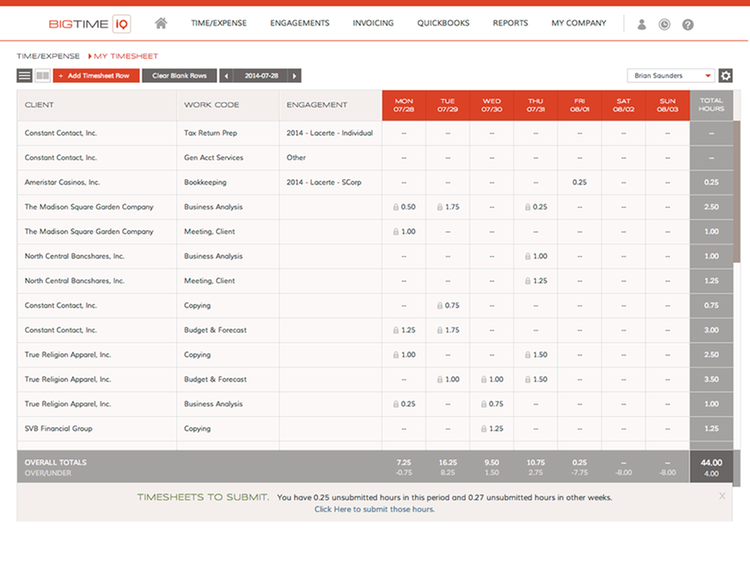The width and height of the screenshot is (750, 563).
Task: Click Add Timesheet Row button
Action: (x=96, y=76)
